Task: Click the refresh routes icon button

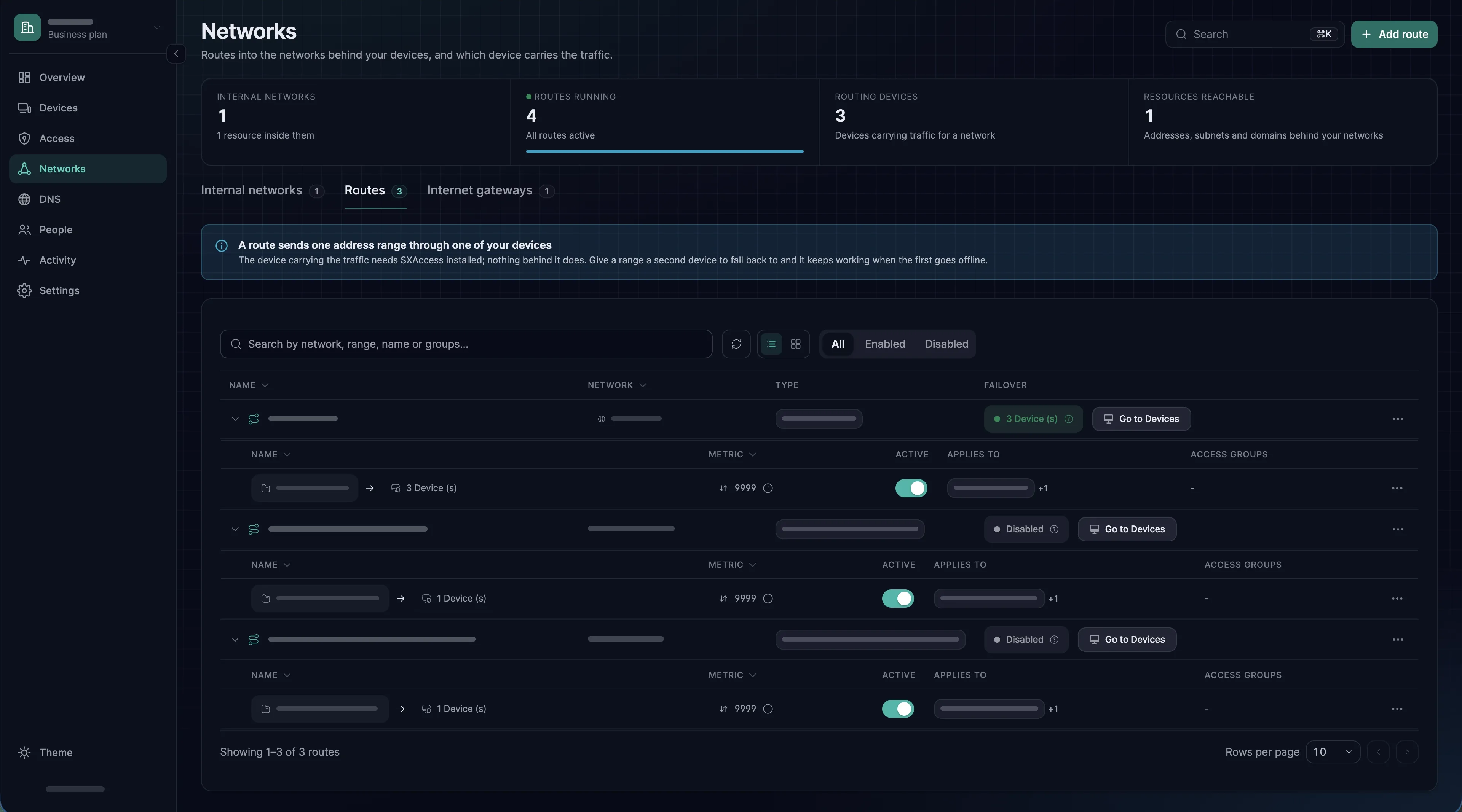Action: [x=736, y=344]
